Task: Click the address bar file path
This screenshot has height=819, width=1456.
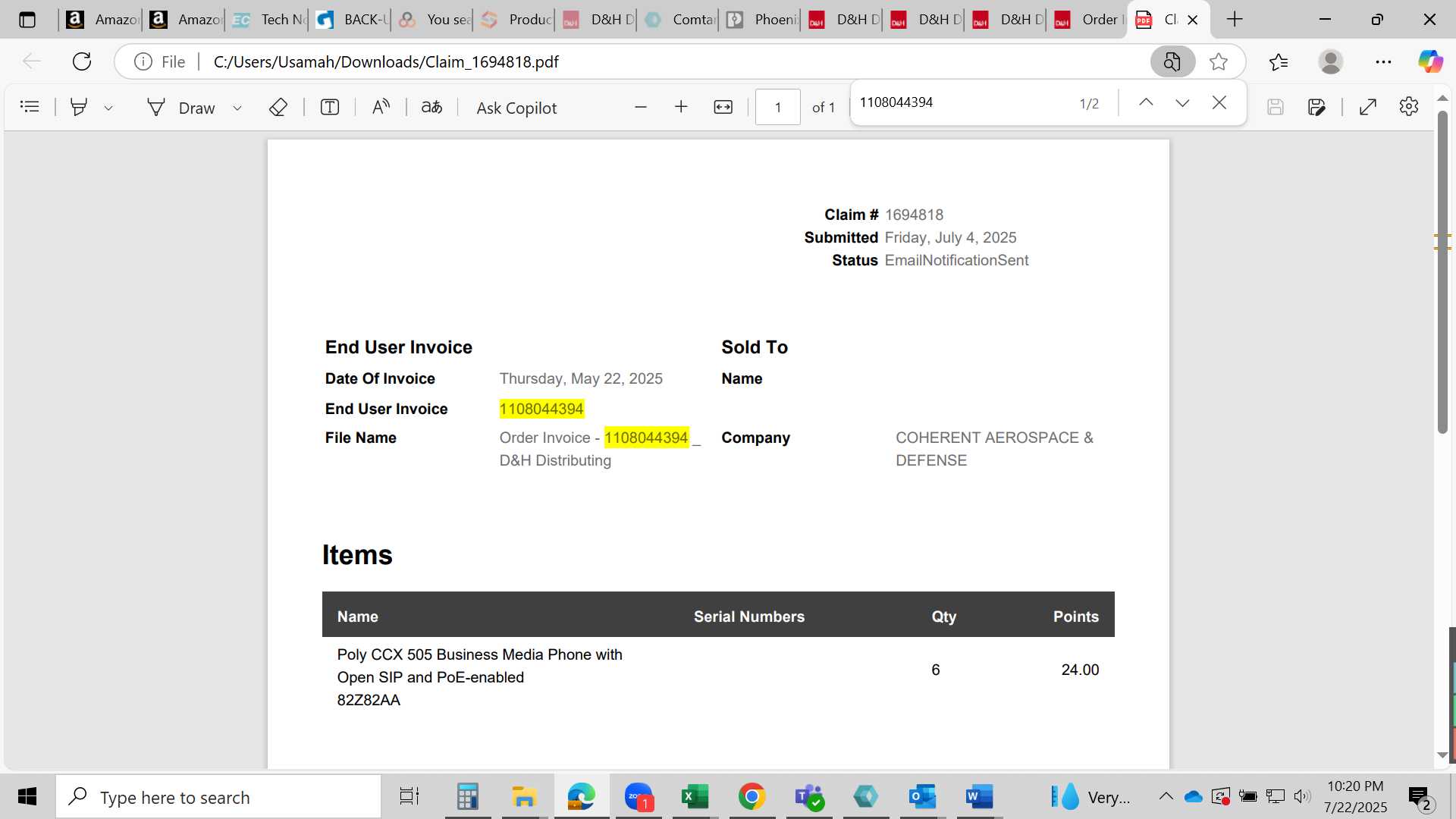Action: tap(386, 61)
